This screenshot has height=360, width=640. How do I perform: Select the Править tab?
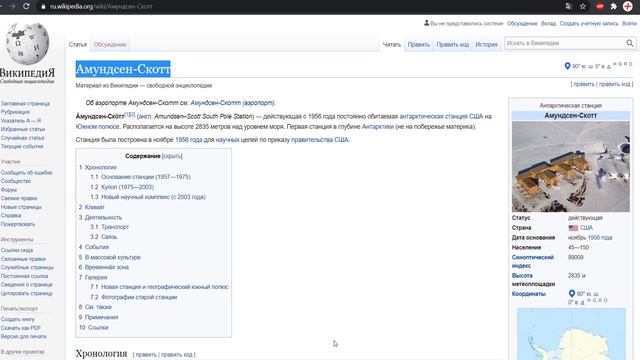(419, 44)
